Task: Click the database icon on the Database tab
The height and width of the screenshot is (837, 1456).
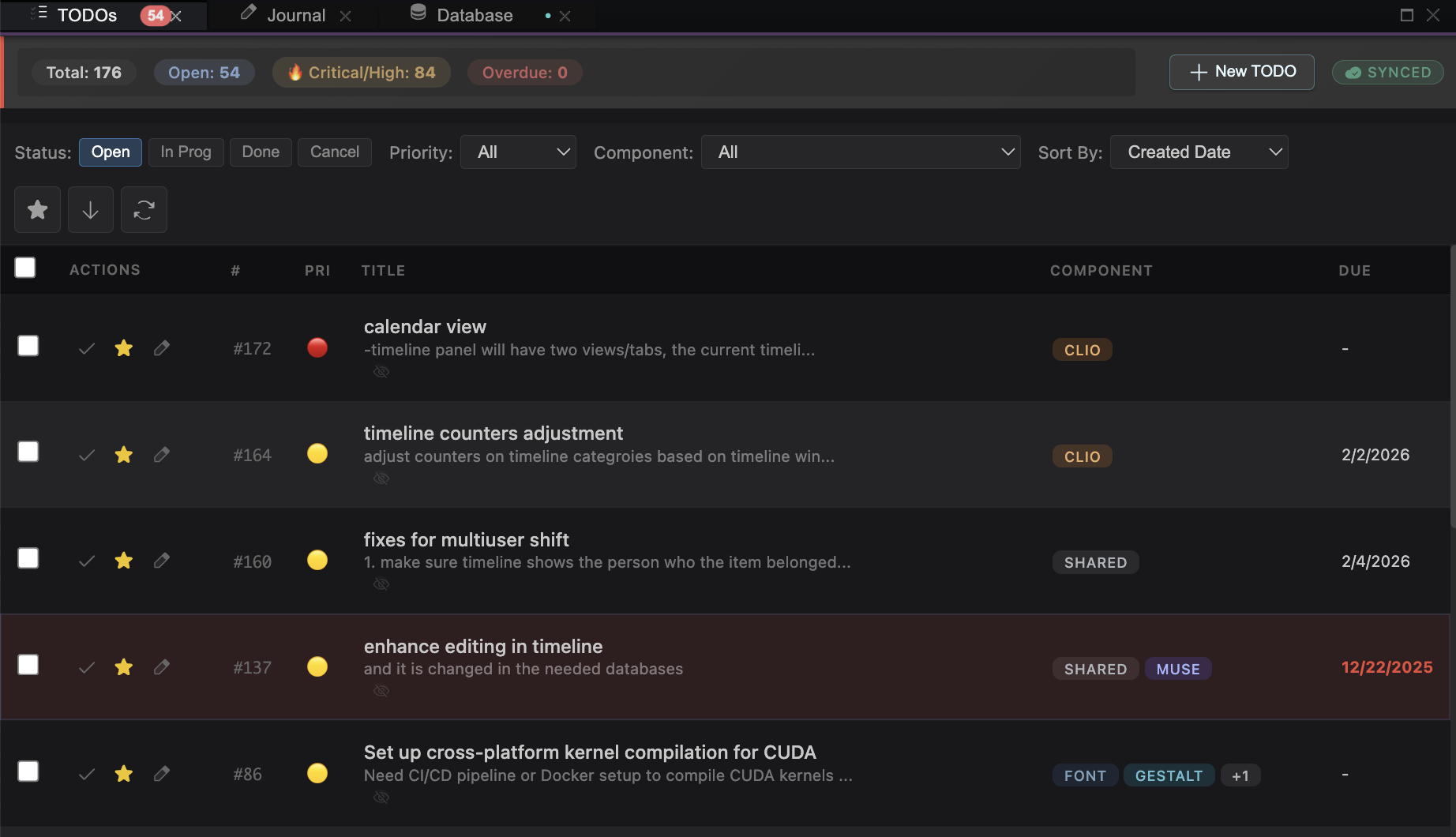Action: (418, 13)
